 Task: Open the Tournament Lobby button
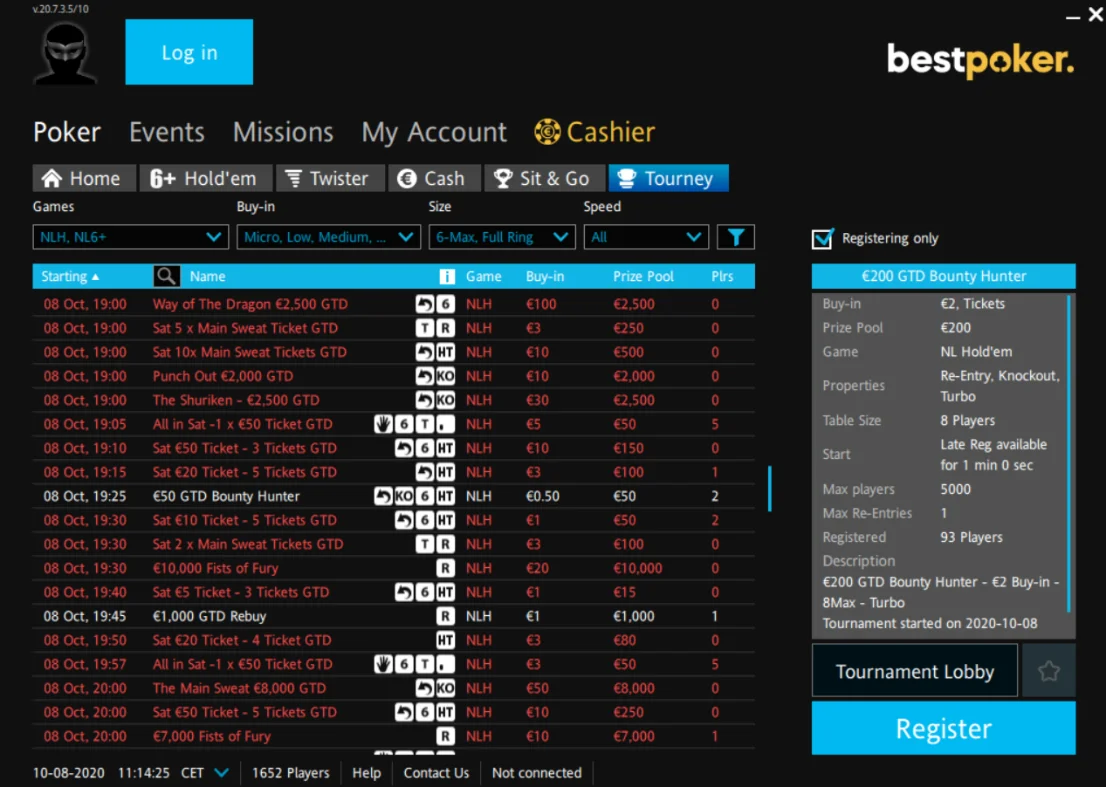(915, 671)
